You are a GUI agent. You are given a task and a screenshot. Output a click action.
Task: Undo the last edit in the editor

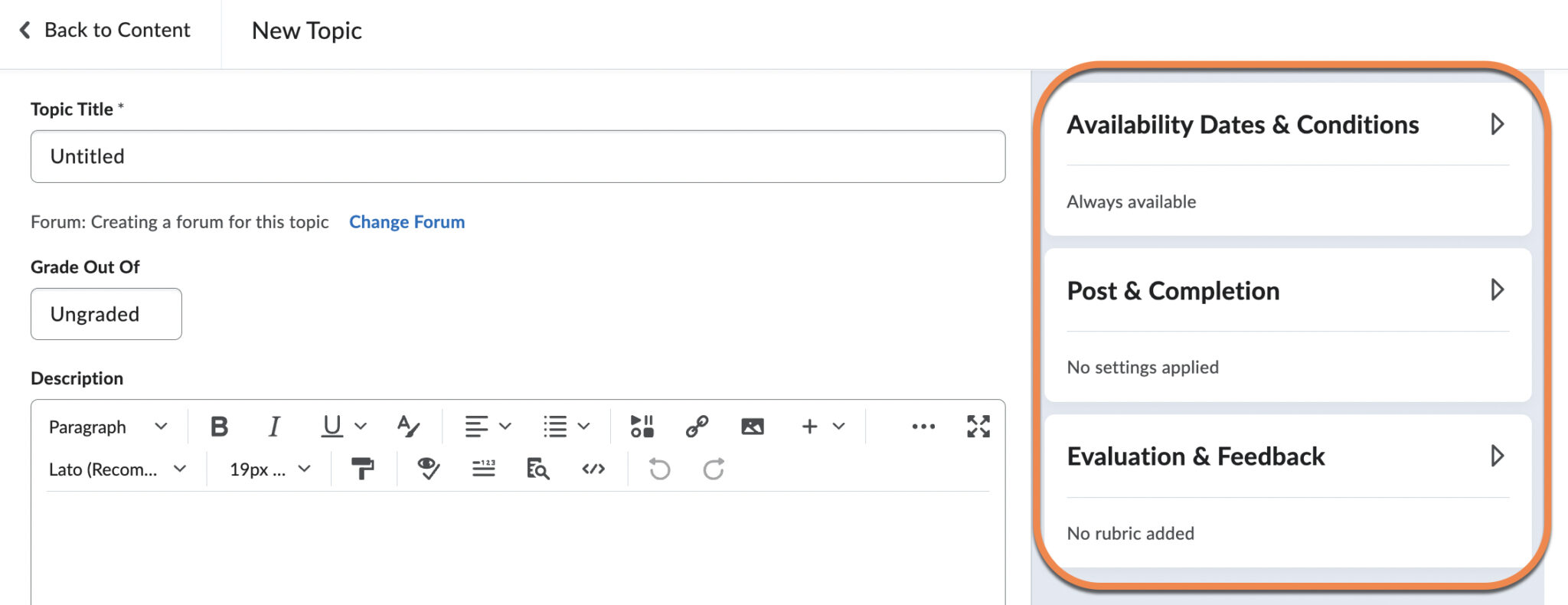(x=657, y=469)
